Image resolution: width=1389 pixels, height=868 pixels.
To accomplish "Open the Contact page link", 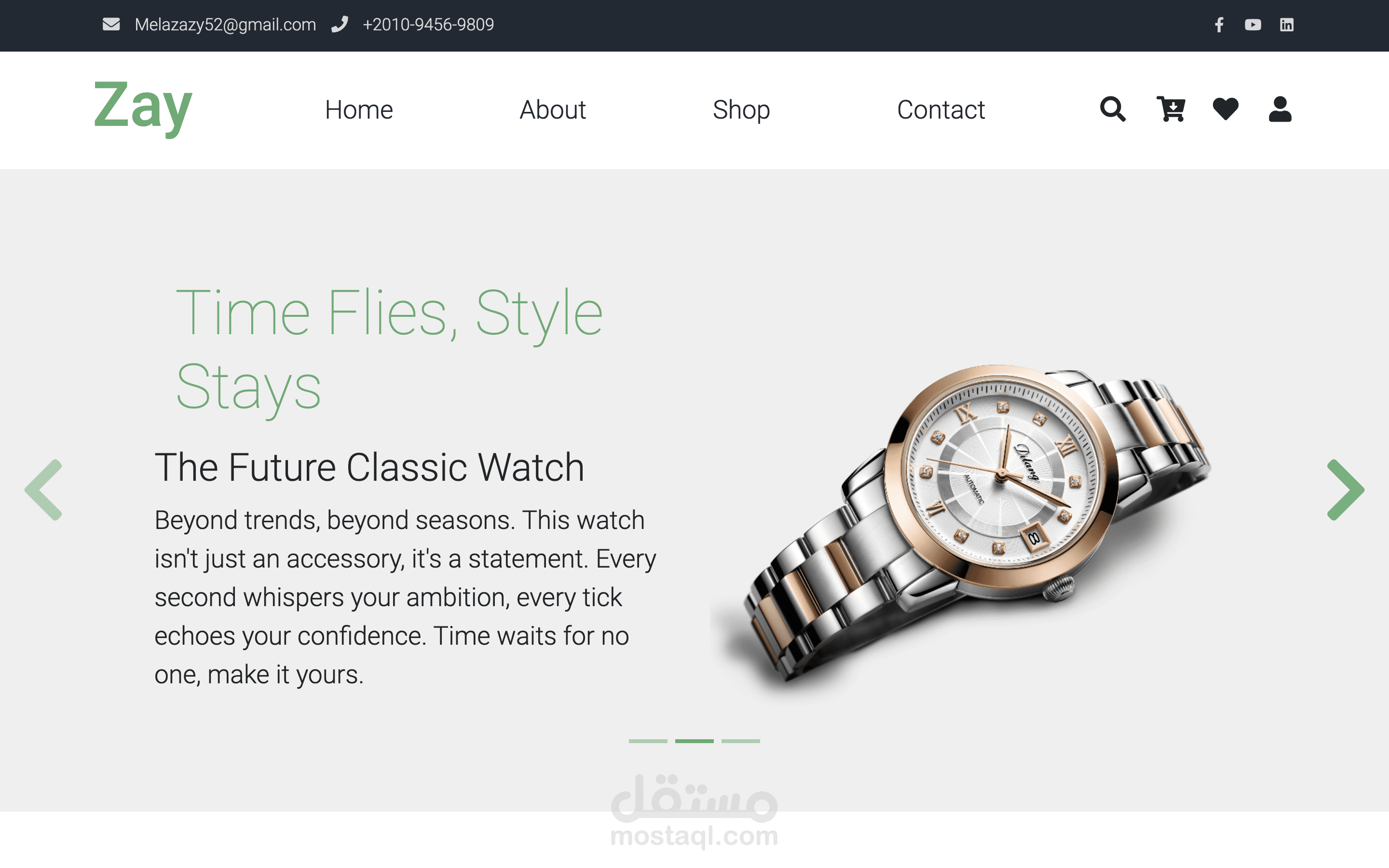I will tap(941, 109).
